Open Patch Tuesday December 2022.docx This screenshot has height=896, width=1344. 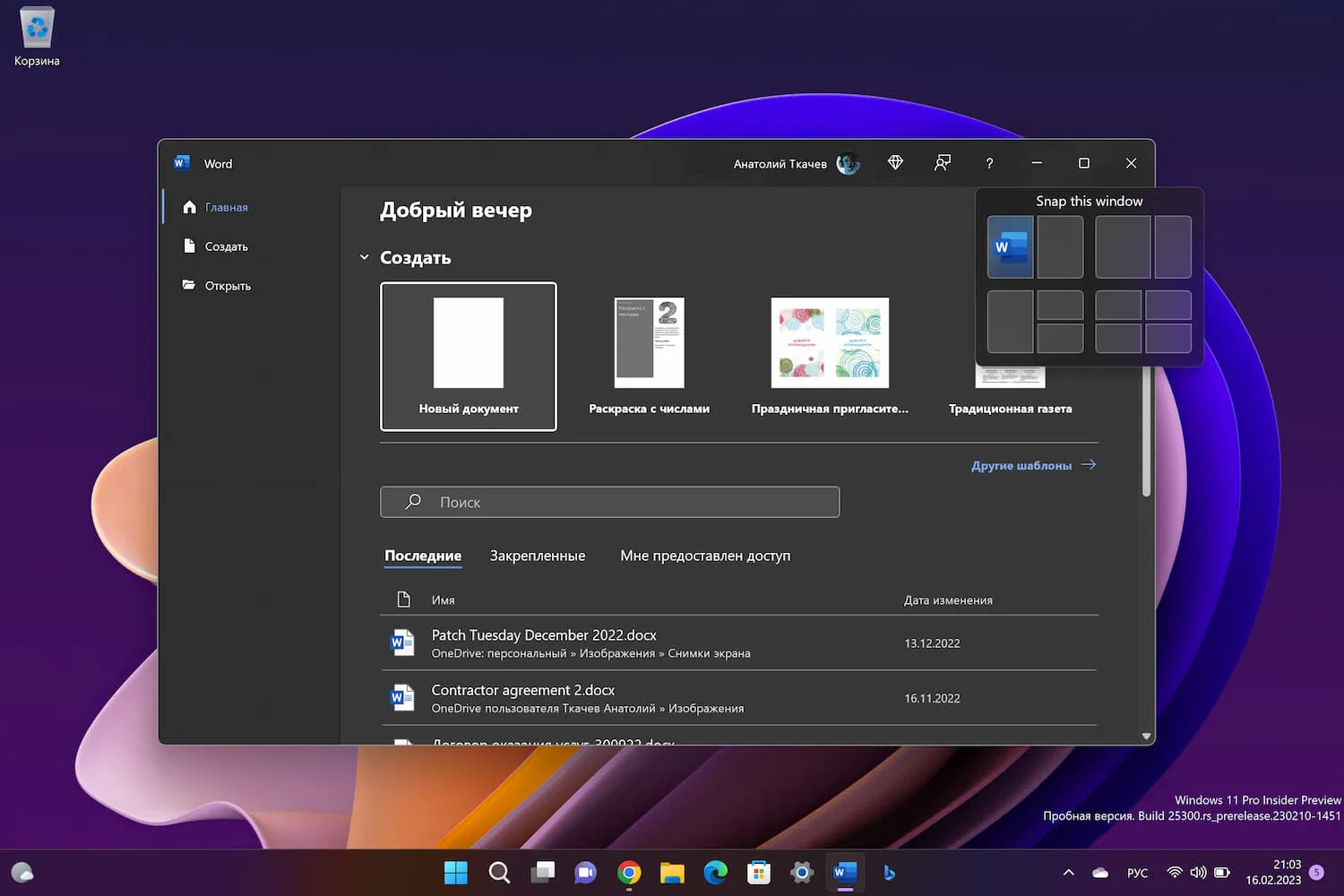[x=544, y=635]
